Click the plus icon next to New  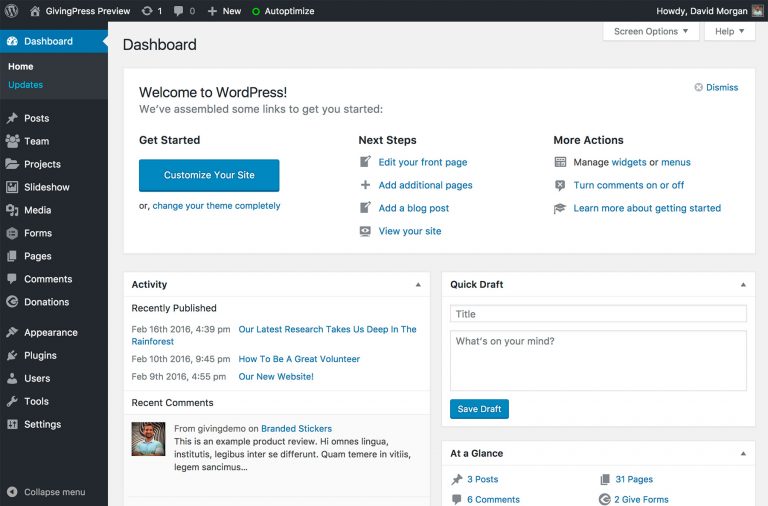click(212, 11)
